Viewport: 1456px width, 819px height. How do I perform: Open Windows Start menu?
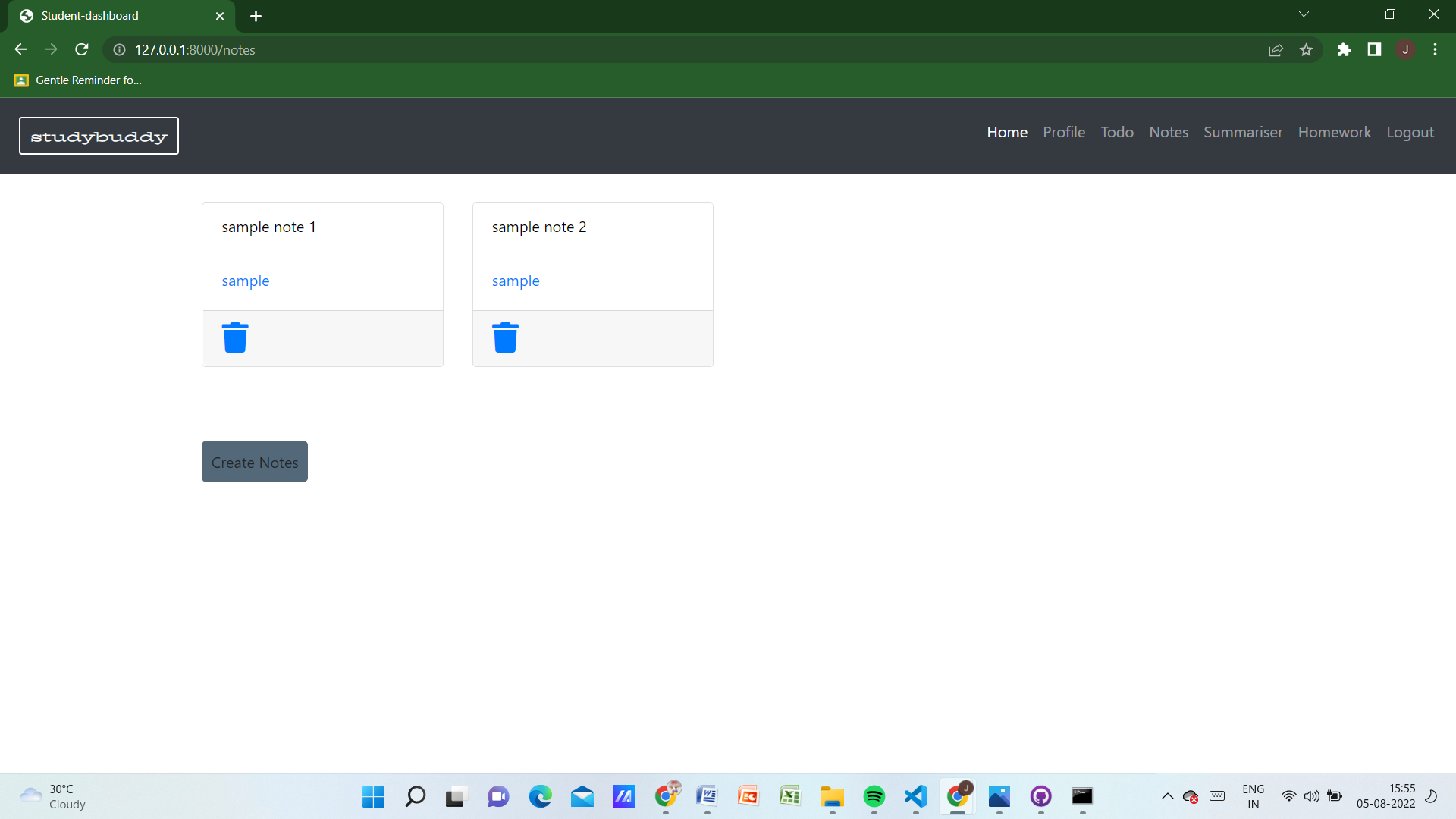point(373,796)
